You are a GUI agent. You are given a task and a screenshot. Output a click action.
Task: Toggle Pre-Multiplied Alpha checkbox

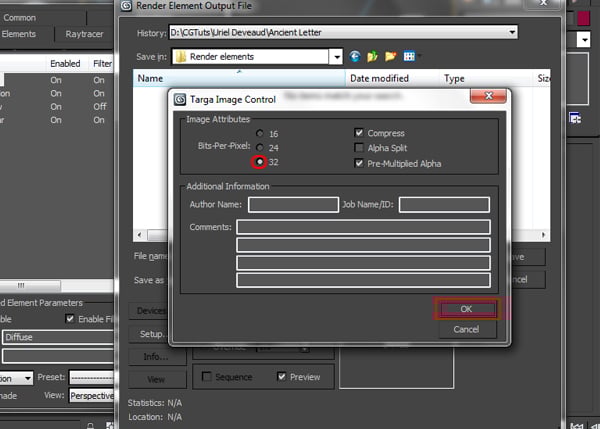(359, 163)
